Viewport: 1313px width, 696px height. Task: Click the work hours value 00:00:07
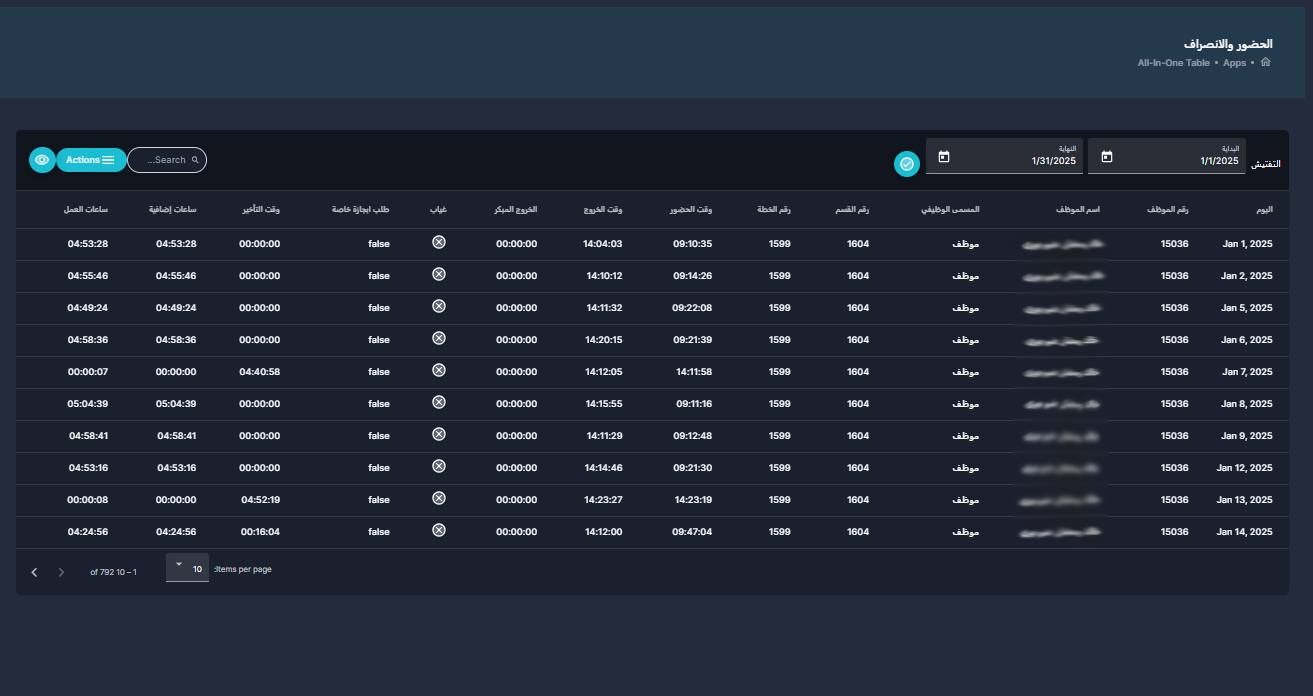tap(88, 372)
